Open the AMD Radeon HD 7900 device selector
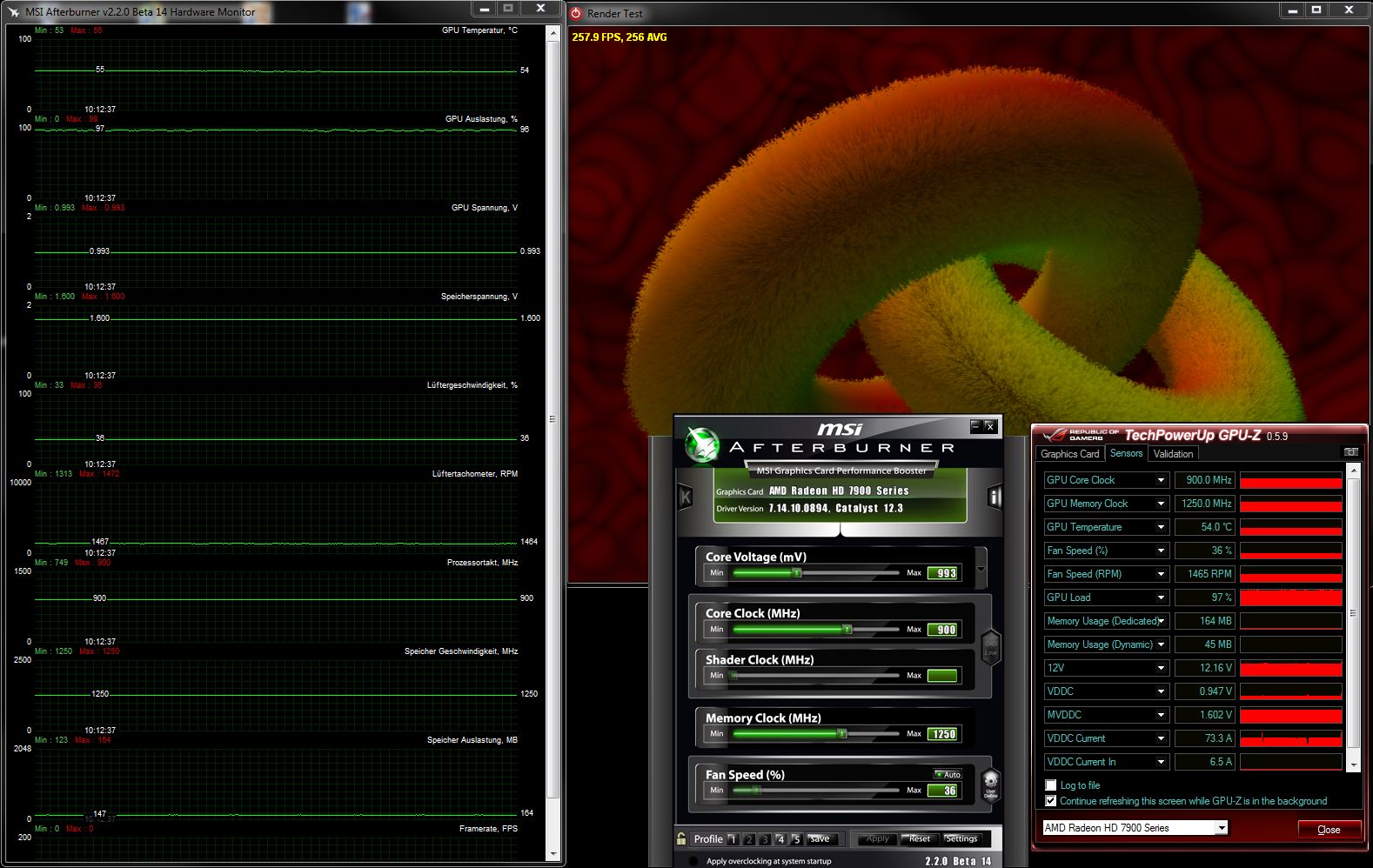1373x868 pixels. tap(1135, 828)
